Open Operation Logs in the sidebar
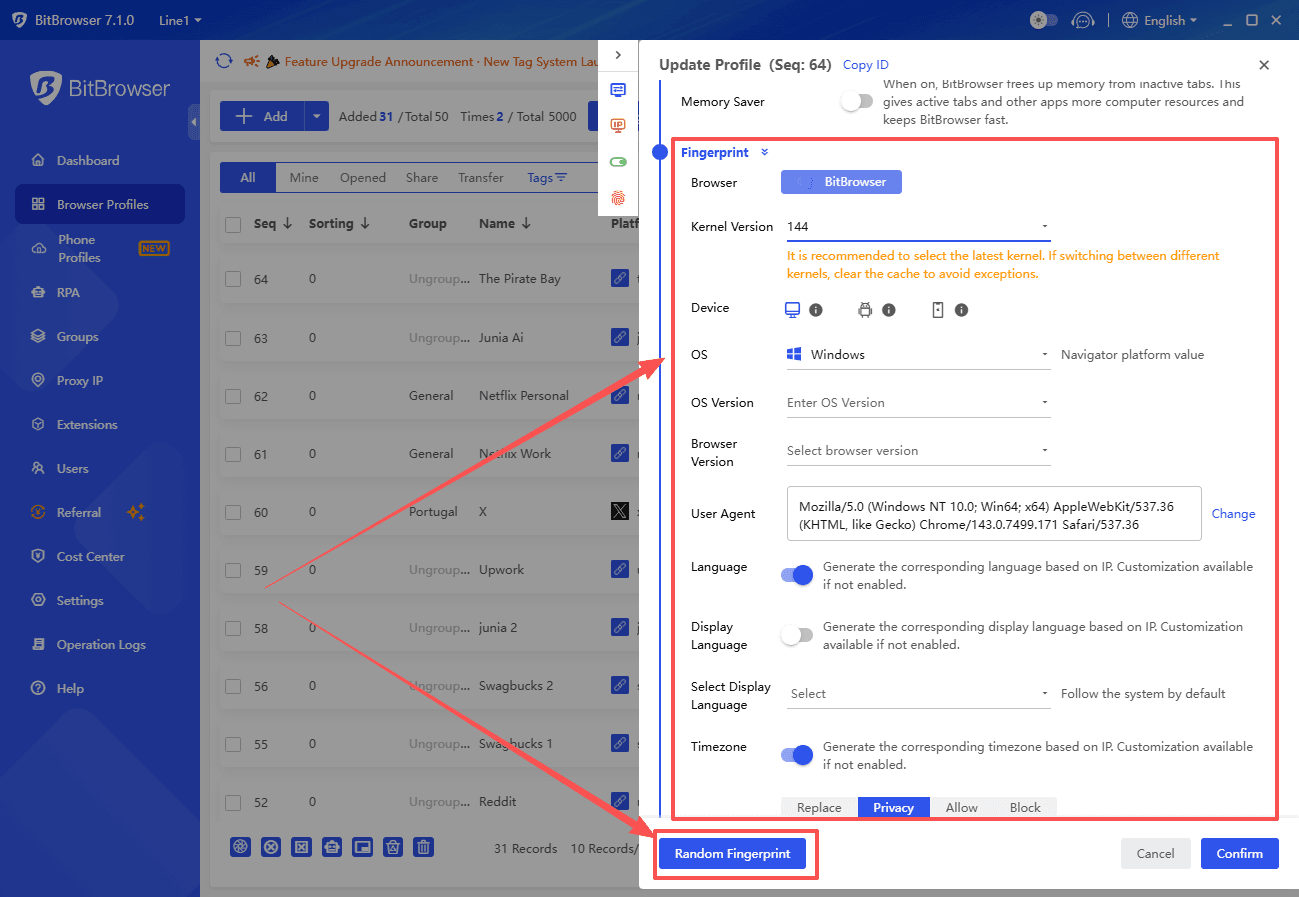 tap(100, 645)
